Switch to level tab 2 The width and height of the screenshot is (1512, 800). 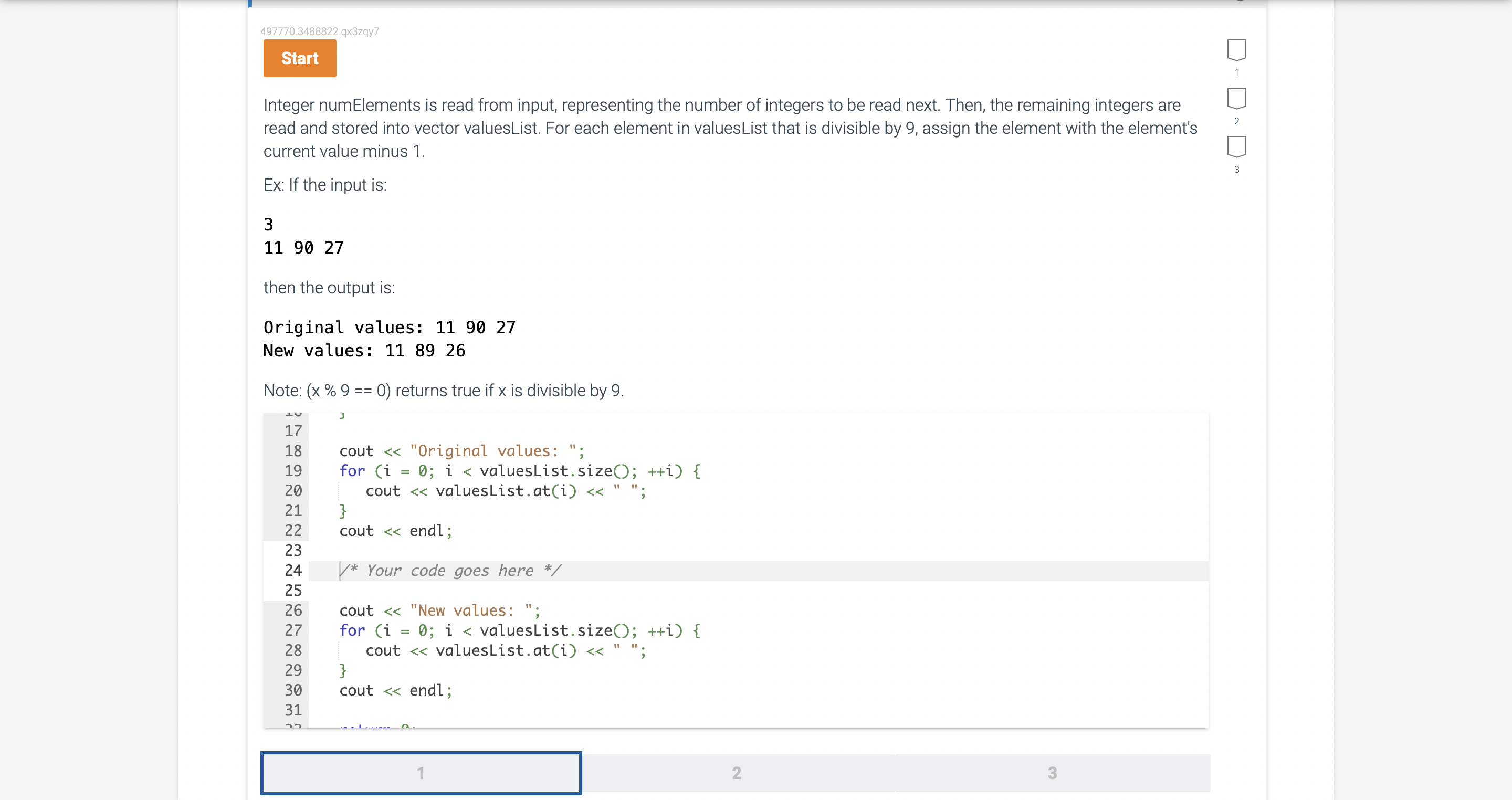pos(737,772)
